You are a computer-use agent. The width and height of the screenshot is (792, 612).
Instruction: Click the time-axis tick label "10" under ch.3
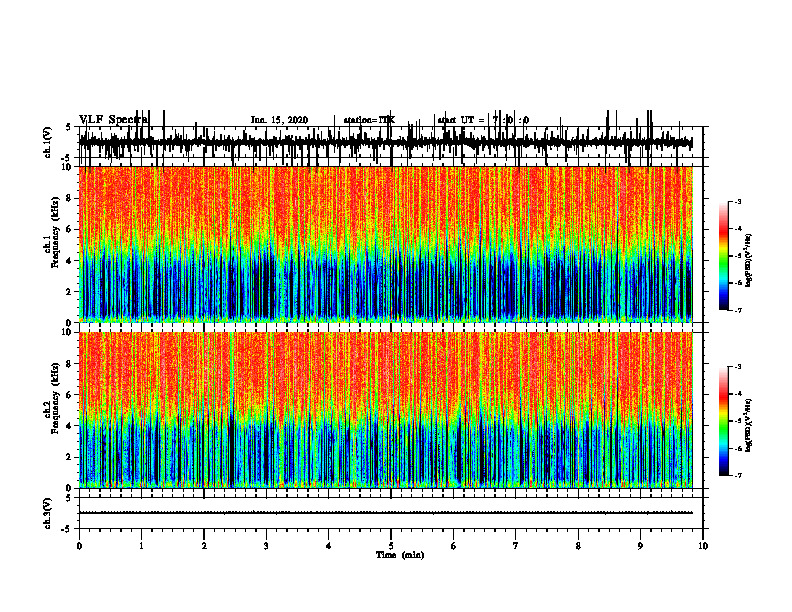click(x=703, y=546)
